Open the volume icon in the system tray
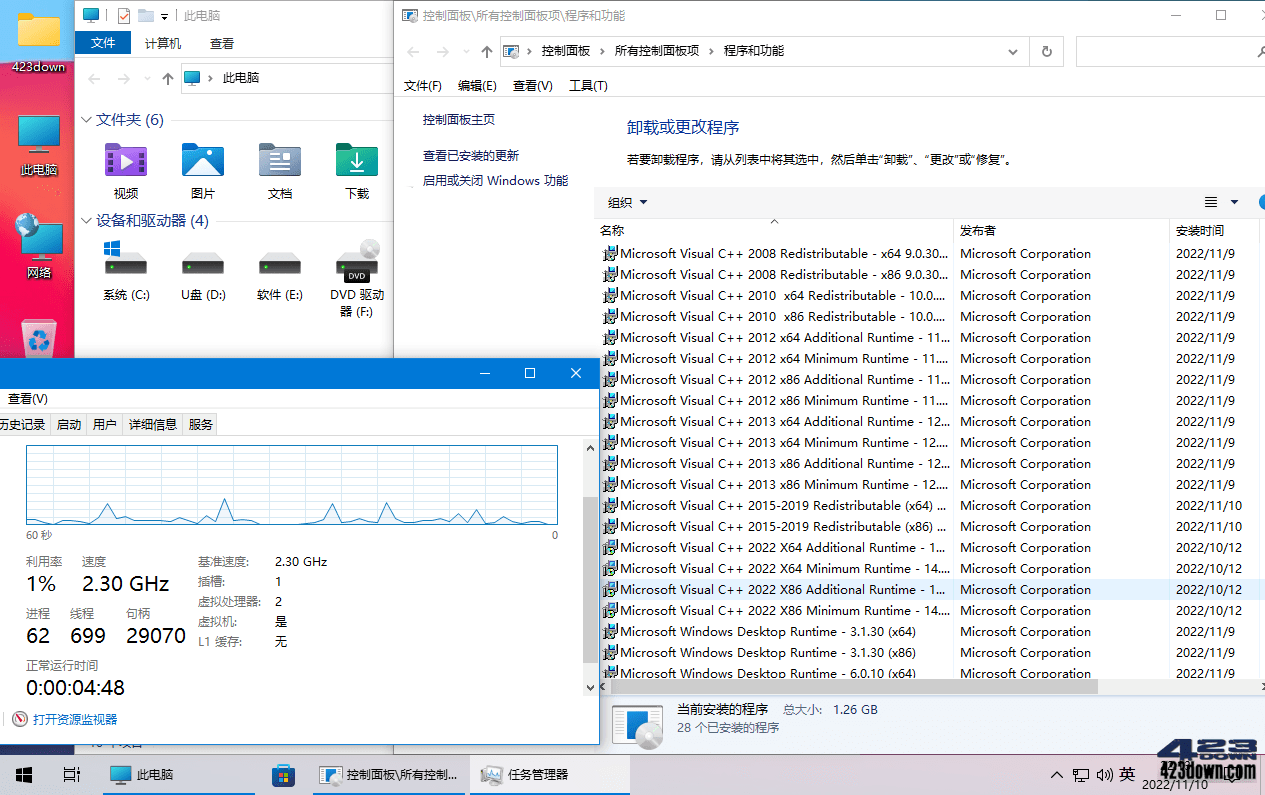The image size is (1265, 795). coord(1104,774)
